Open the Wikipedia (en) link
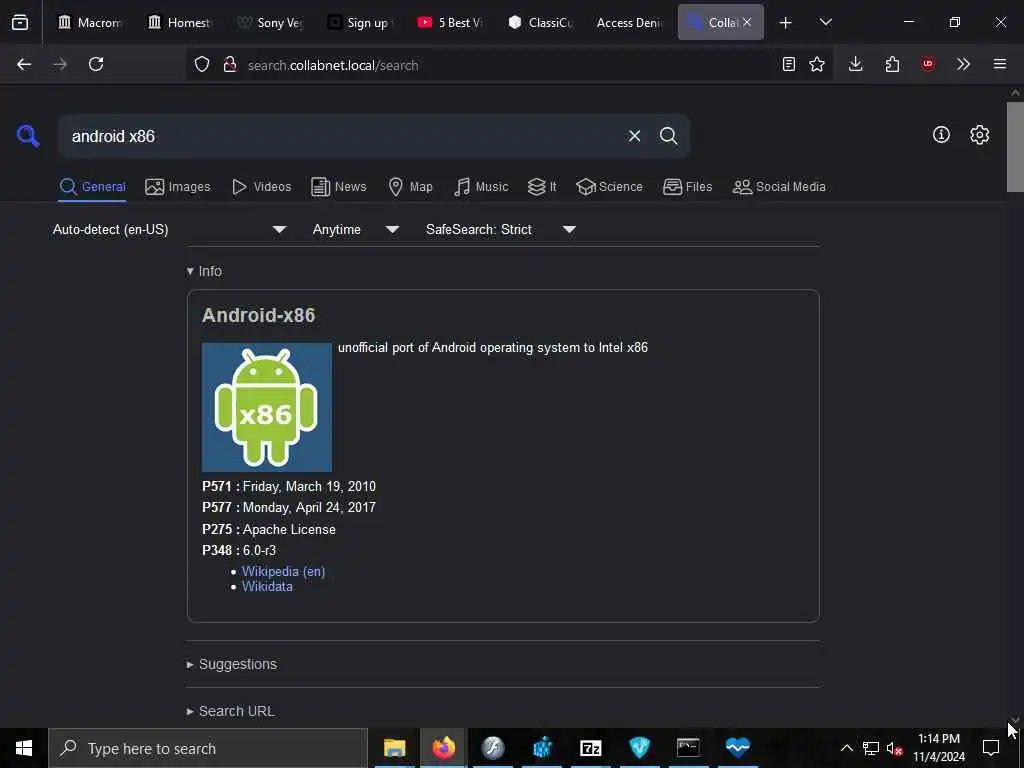The width and height of the screenshot is (1024, 768). coord(283,571)
